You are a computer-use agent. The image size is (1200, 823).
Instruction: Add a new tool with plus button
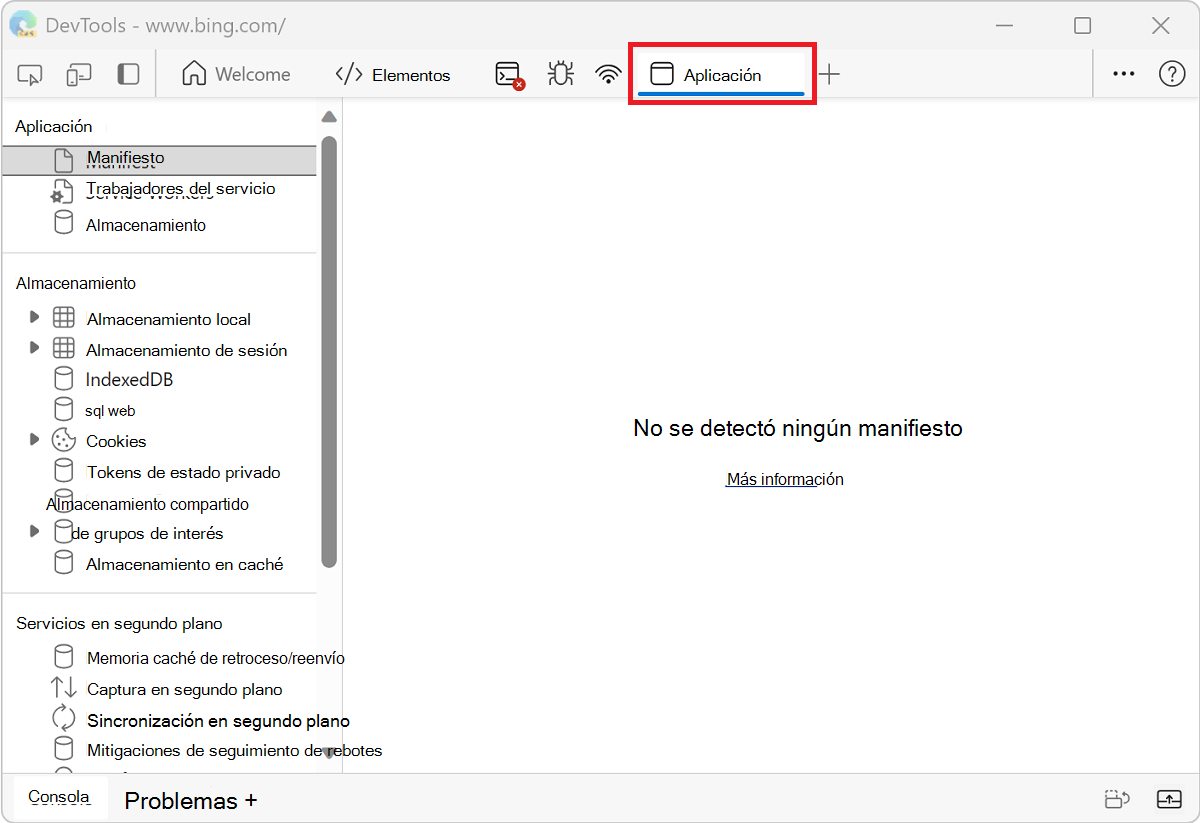coord(829,74)
